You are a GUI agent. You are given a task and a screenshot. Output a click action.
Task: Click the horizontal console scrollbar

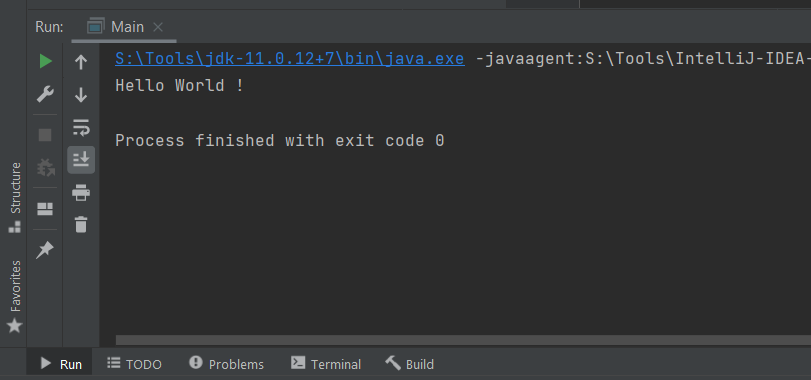(x=463, y=340)
